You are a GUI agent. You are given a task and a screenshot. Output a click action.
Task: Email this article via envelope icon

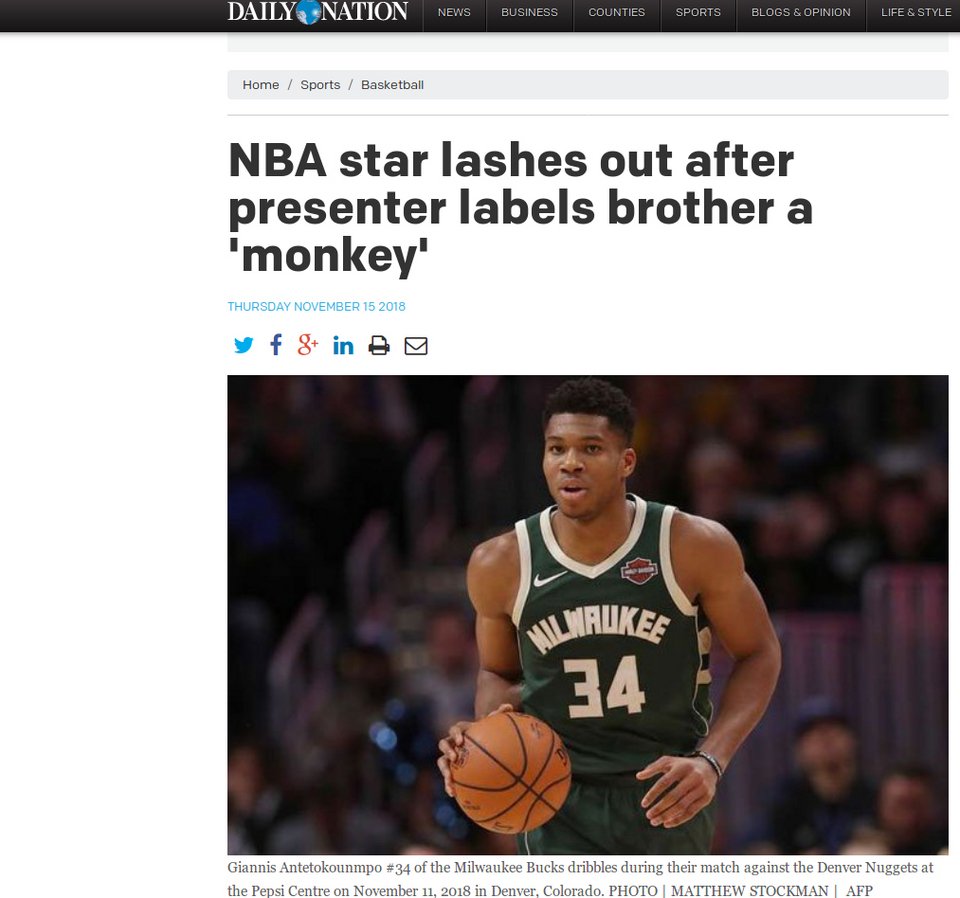[416, 346]
